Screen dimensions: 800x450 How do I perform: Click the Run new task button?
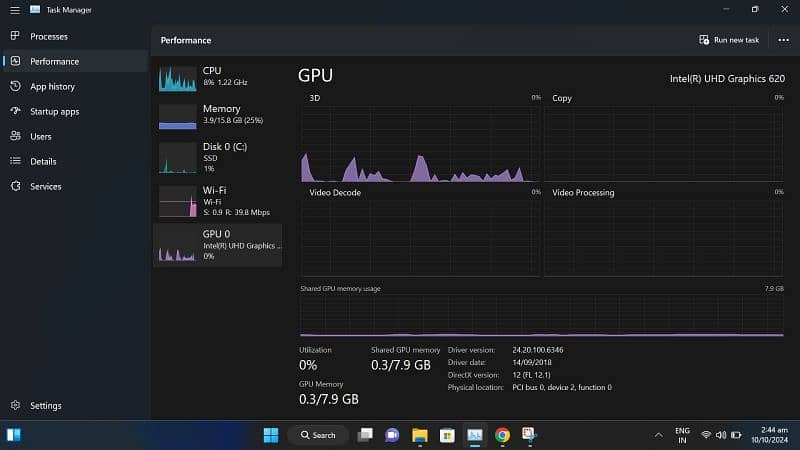729,40
